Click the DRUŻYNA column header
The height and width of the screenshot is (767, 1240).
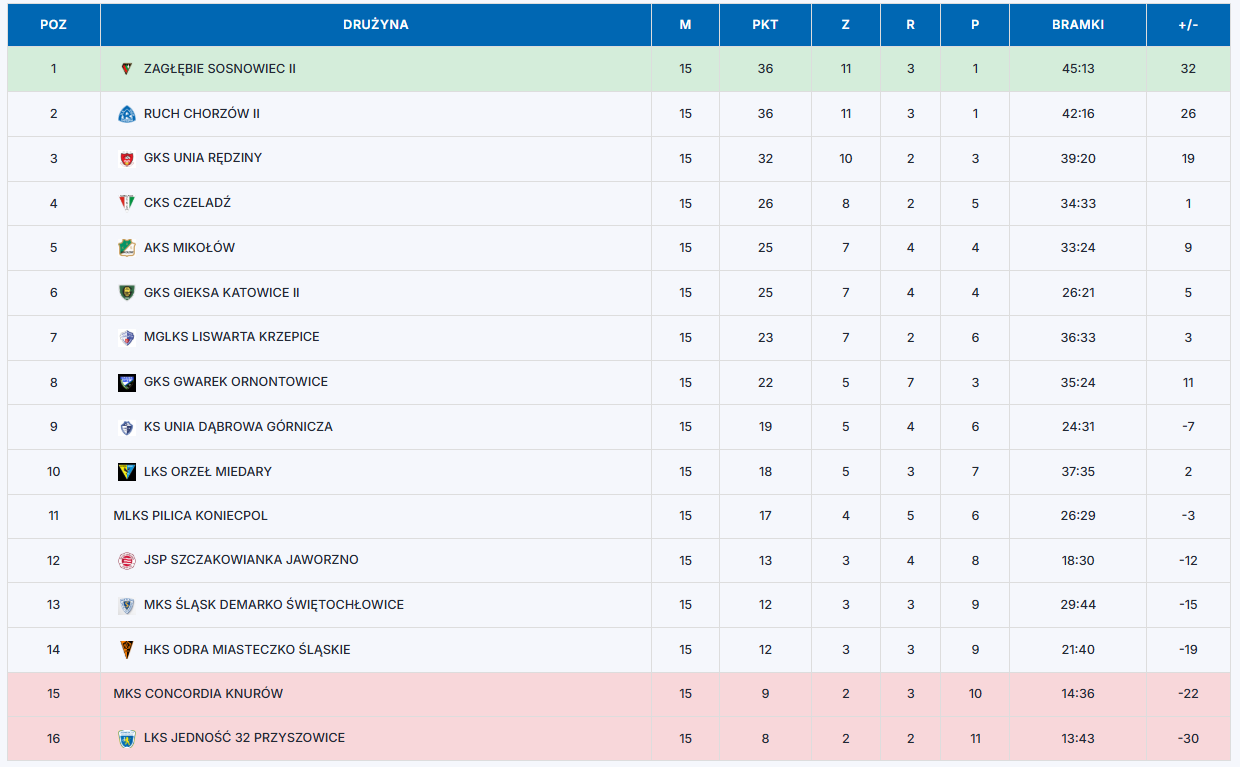[375, 25]
